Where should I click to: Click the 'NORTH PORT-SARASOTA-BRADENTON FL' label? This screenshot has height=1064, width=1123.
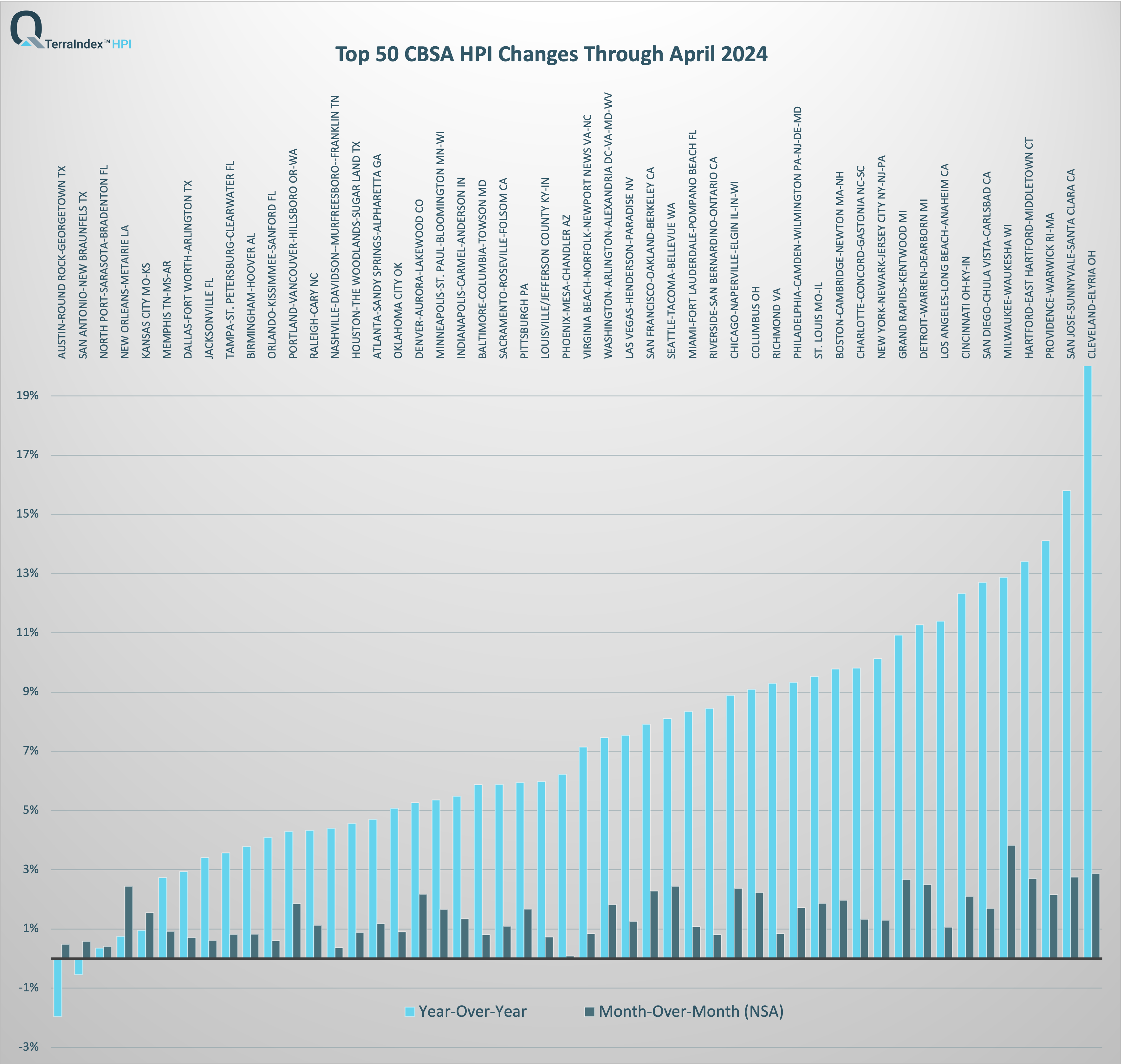[x=104, y=262]
